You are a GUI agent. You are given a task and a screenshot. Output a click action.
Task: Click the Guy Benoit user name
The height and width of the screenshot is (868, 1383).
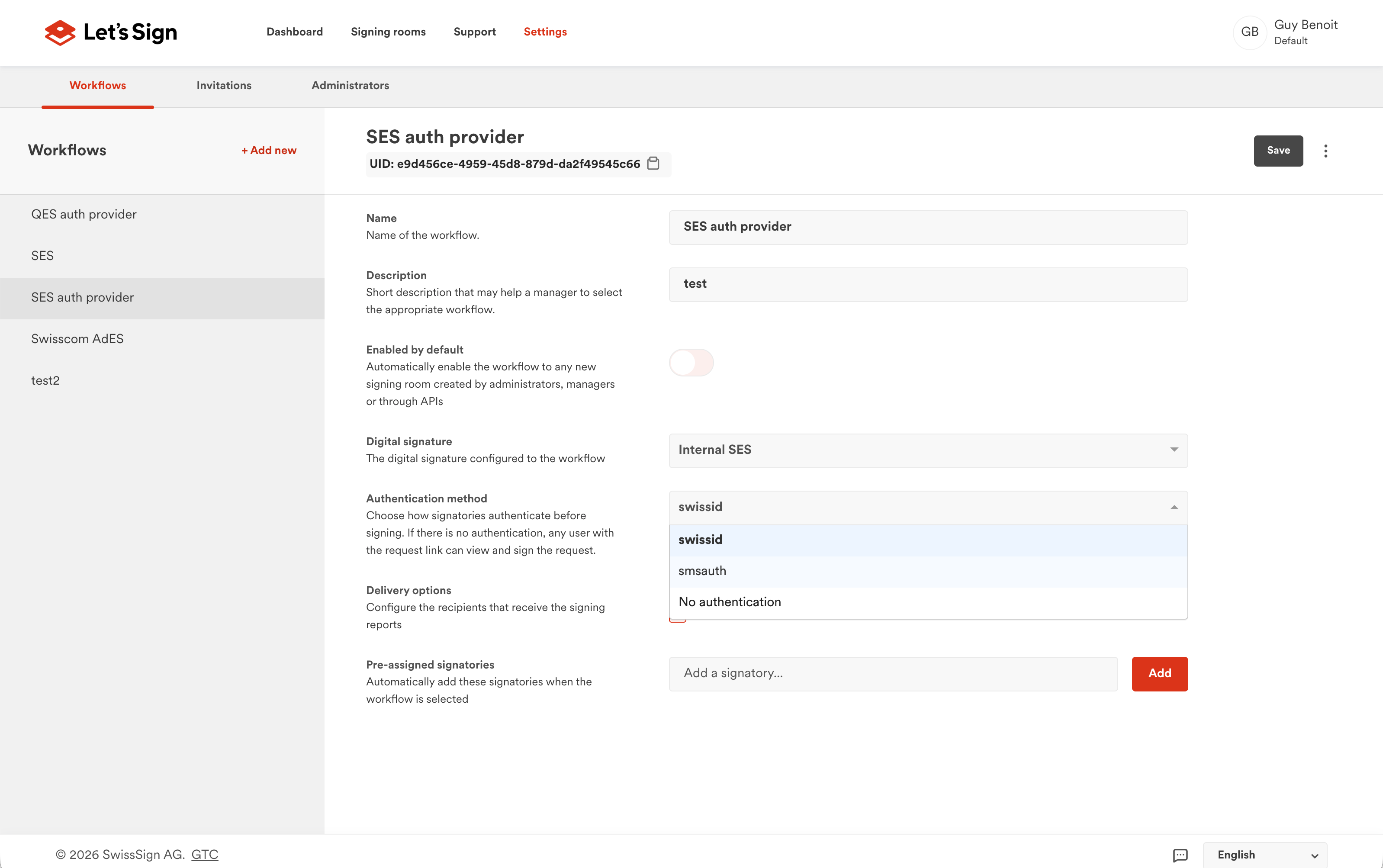1306,25
